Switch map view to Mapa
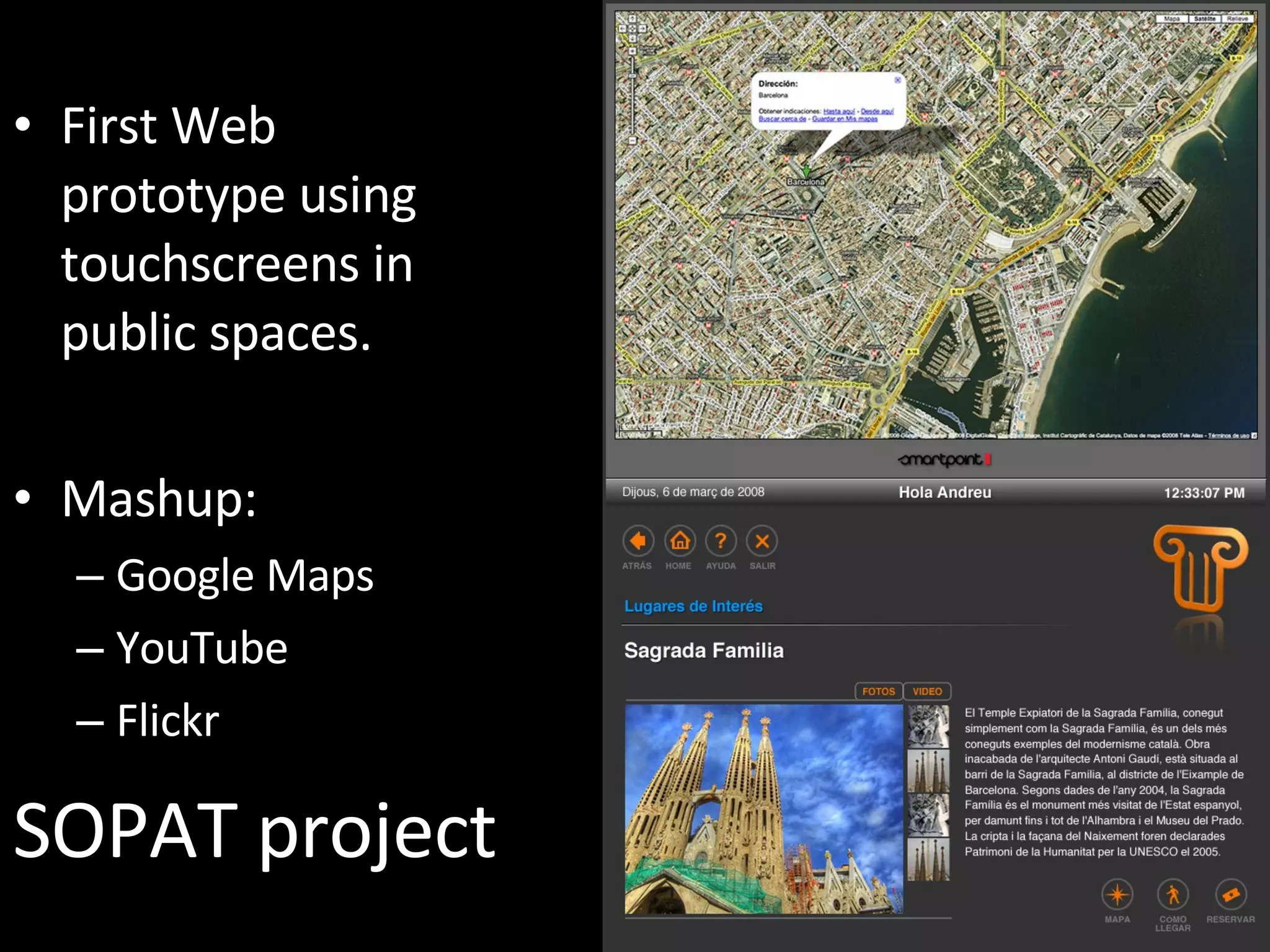 coord(1171,19)
